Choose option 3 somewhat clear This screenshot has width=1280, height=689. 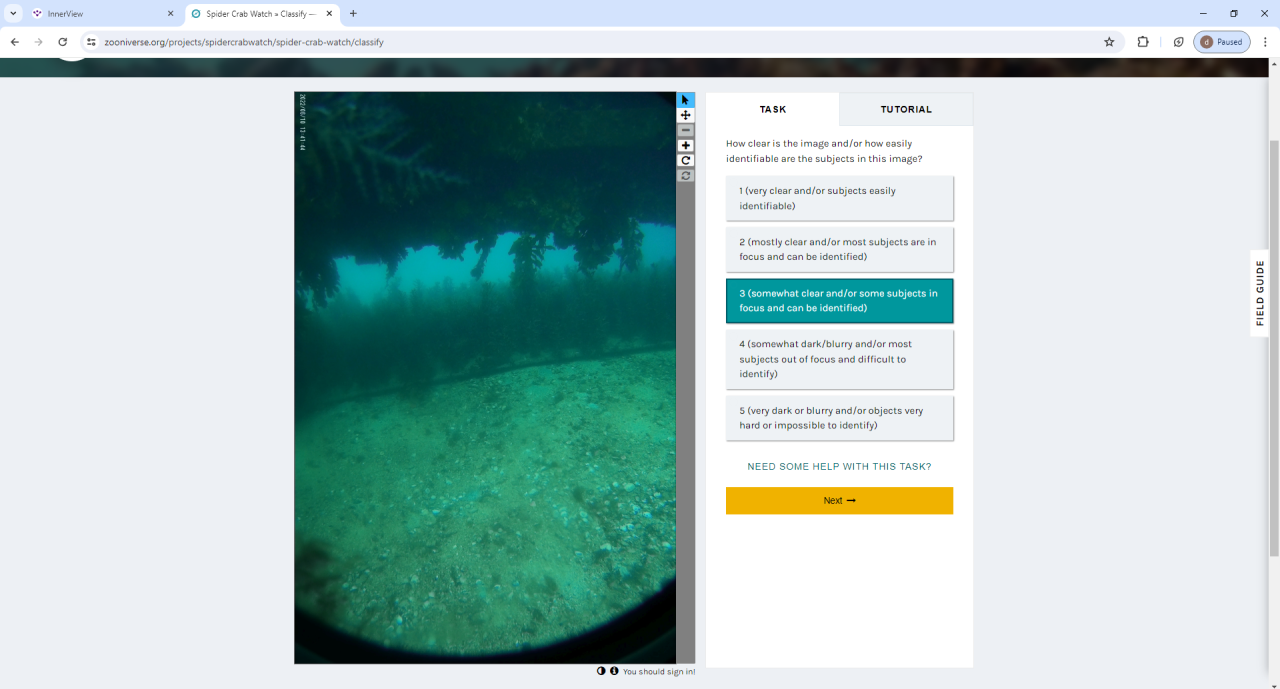coord(839,301)
